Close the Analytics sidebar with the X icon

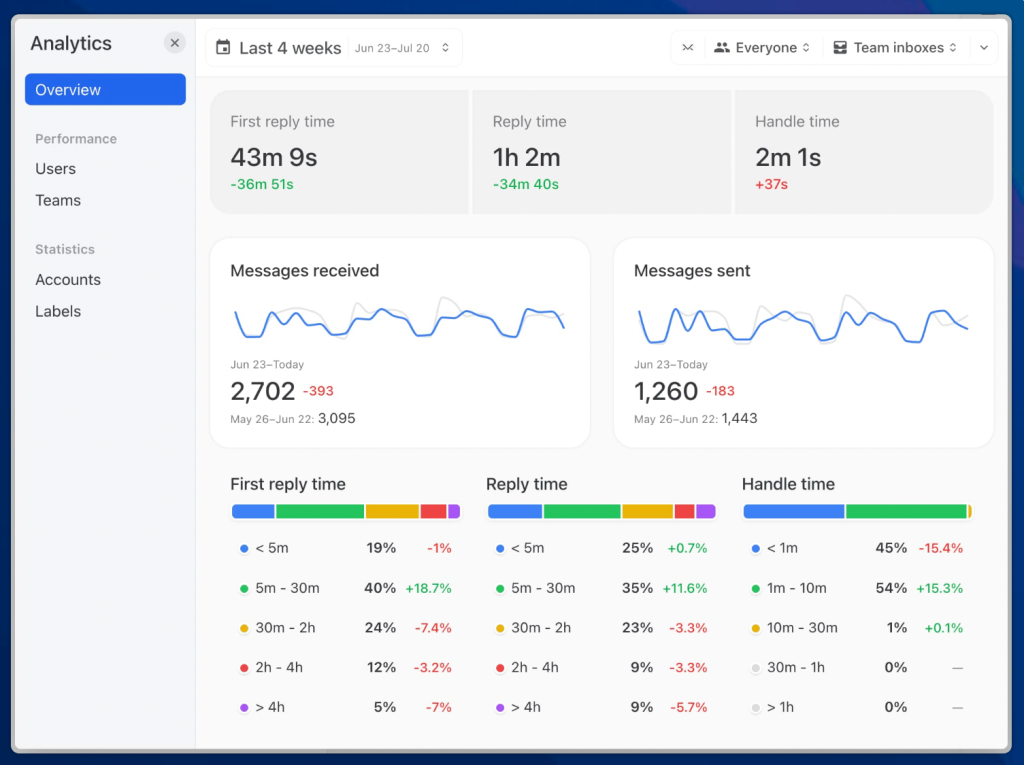point(175,43)
